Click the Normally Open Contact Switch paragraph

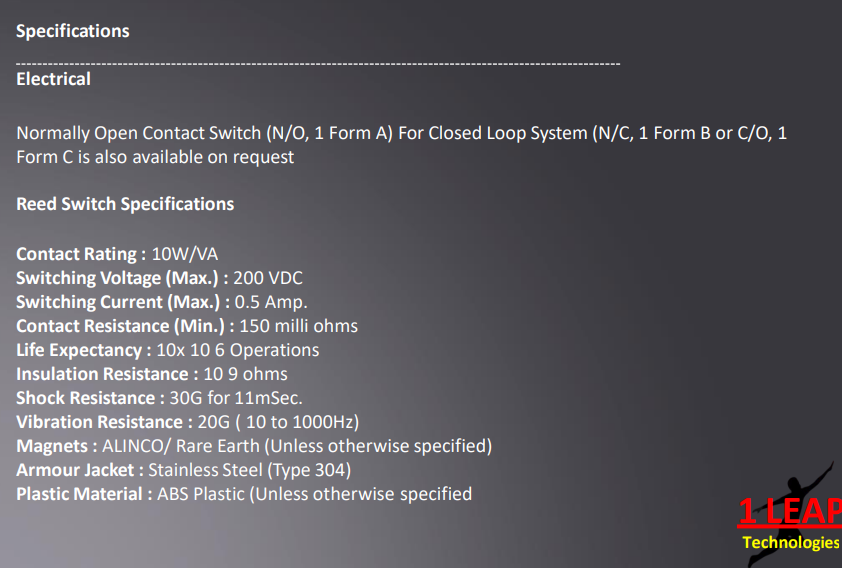pos(400,145)
